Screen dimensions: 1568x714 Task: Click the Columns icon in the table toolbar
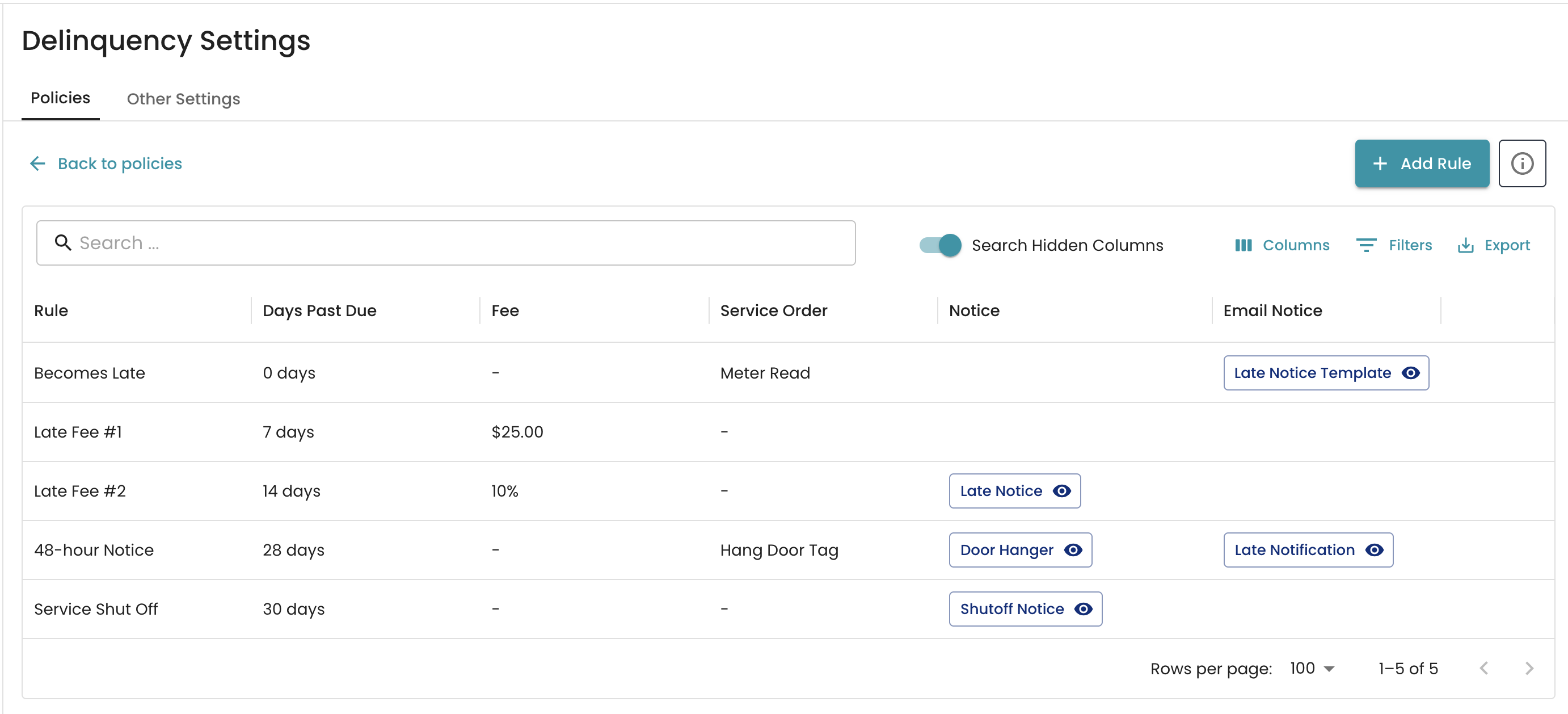[x=1243, y=245]
